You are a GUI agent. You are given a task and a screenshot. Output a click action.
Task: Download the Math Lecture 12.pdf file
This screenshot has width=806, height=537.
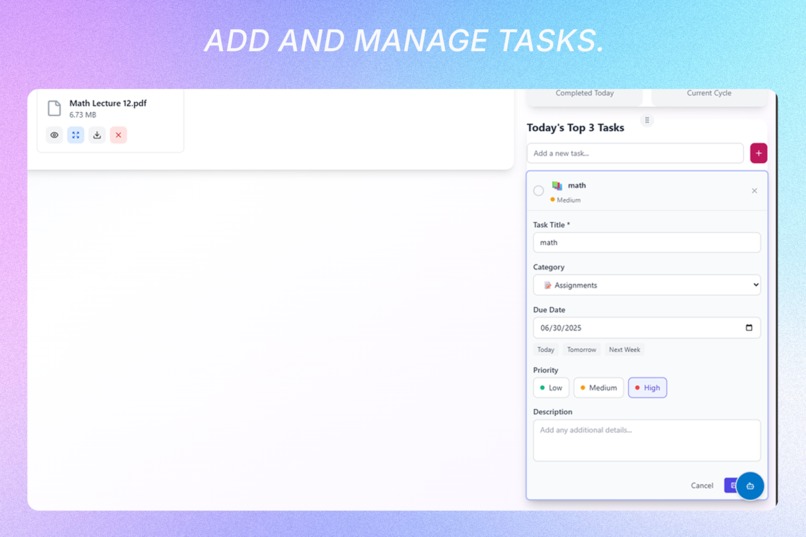click(x=97, y=135)
